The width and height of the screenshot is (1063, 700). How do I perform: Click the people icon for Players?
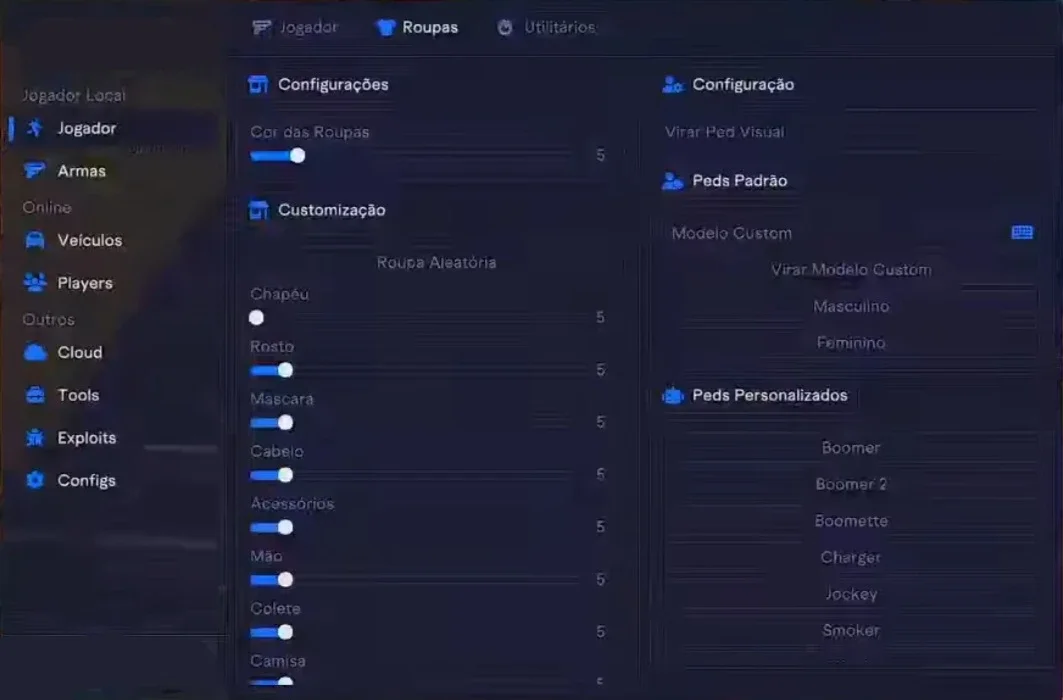coord(35,282)
